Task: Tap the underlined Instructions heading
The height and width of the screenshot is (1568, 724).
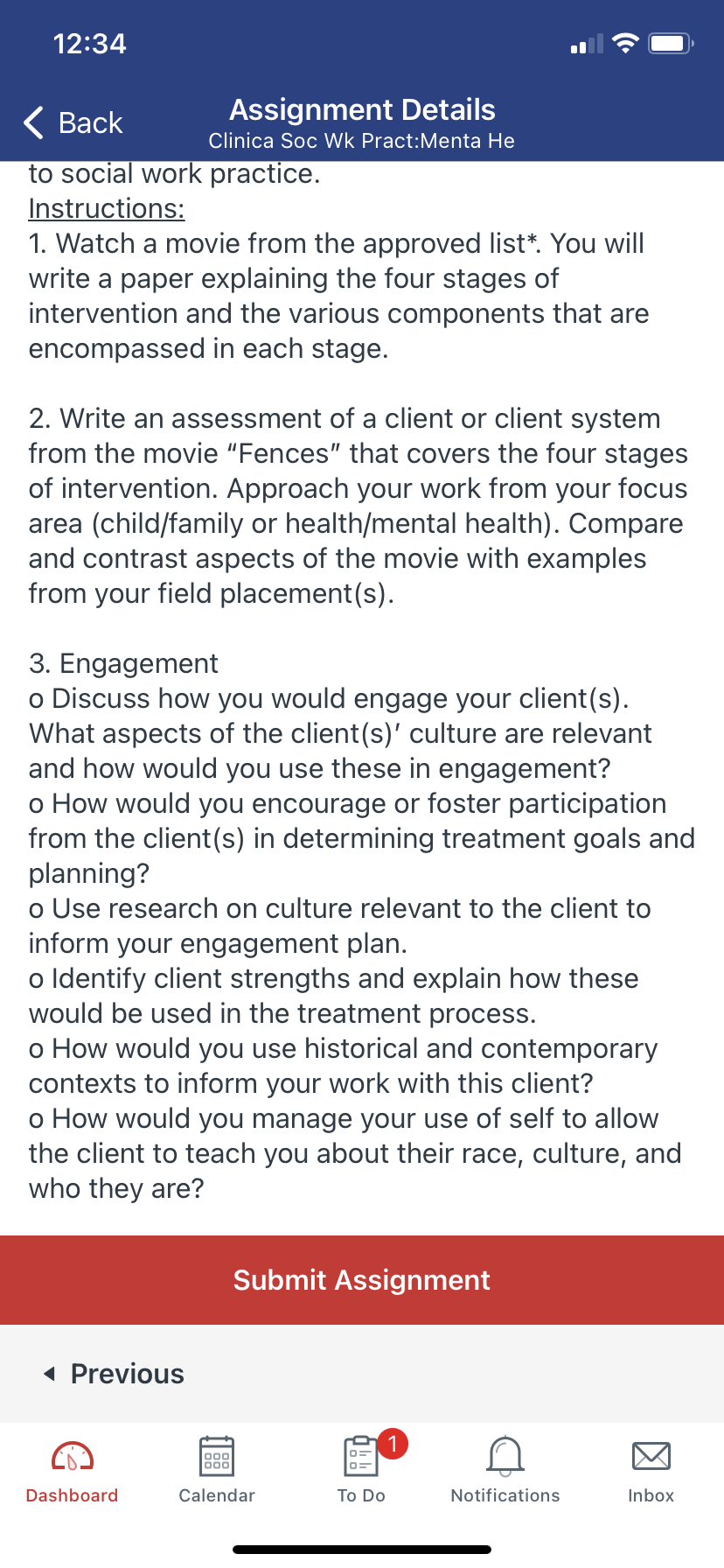Action: click(x=107, y=208)
